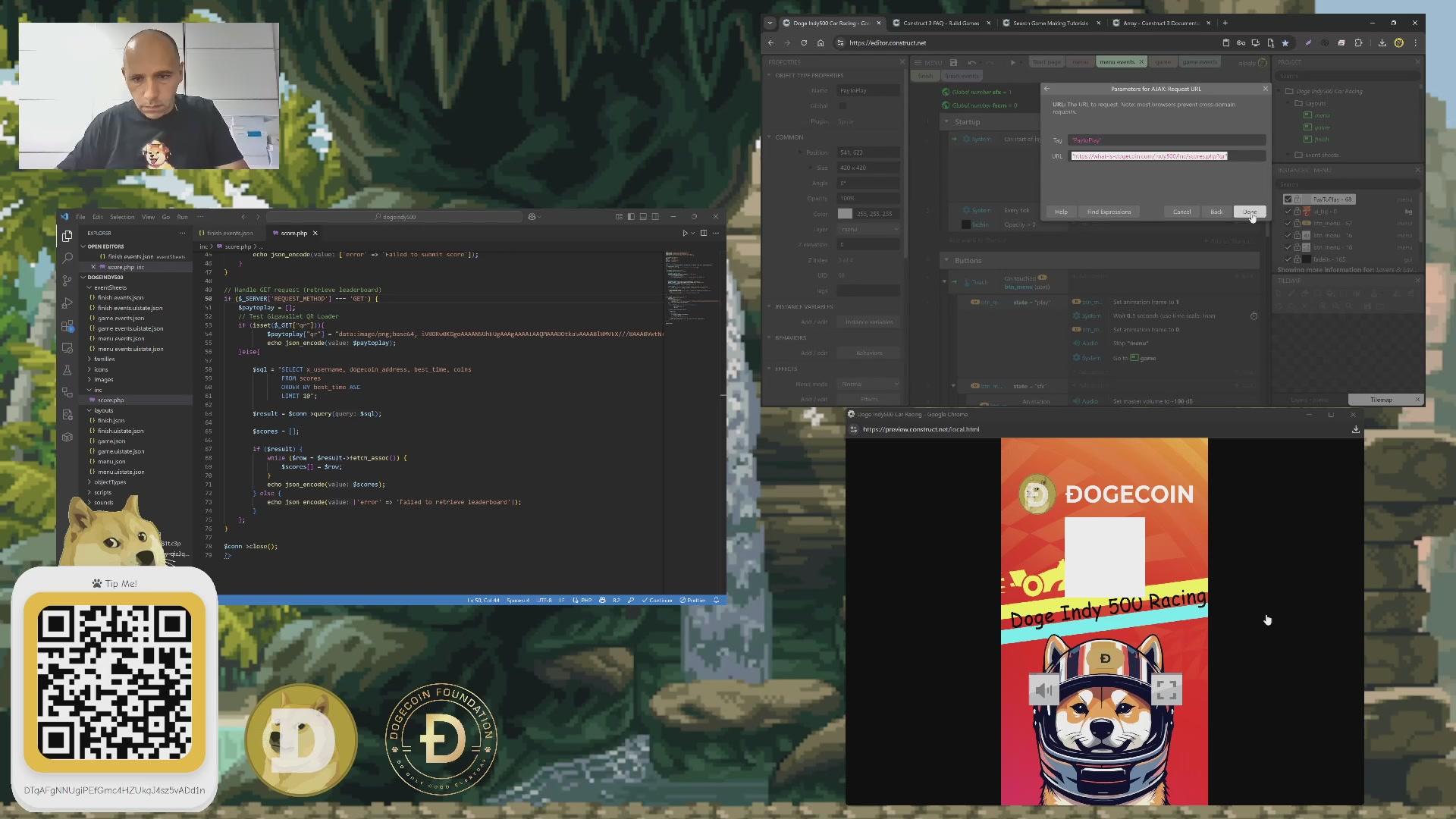The image size is (1456, 819).
Task: Open Run menu in VS Code
Action: pos(182,217)
